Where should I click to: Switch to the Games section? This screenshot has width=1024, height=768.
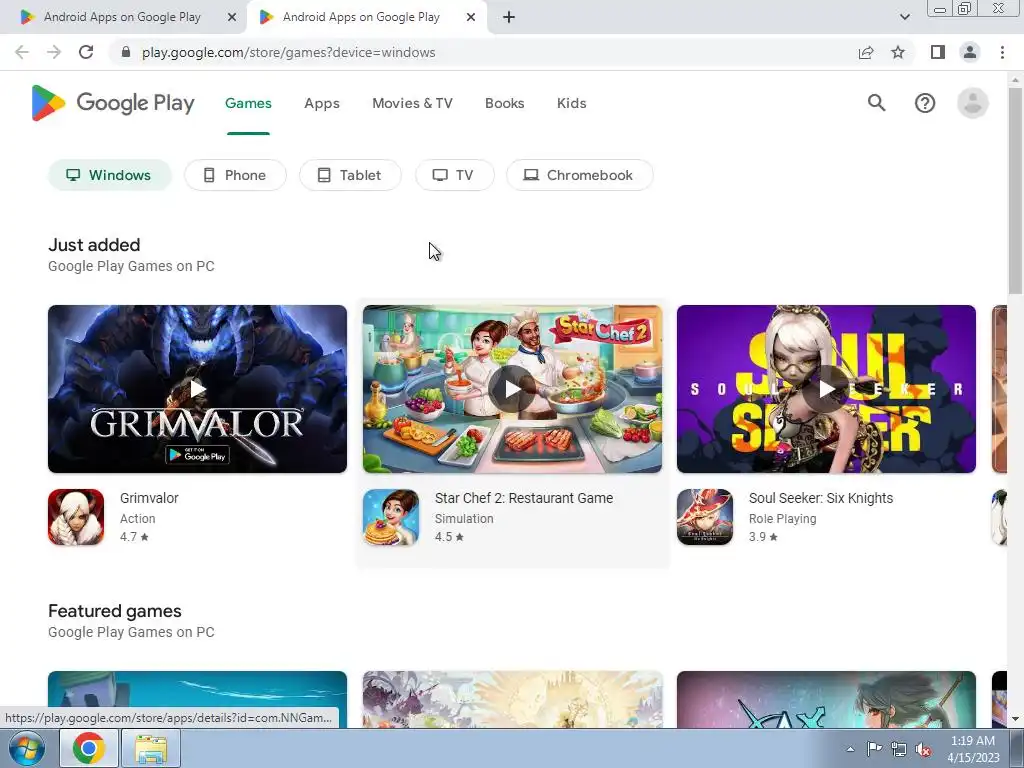pyautogui.click(x=248, y=103)
